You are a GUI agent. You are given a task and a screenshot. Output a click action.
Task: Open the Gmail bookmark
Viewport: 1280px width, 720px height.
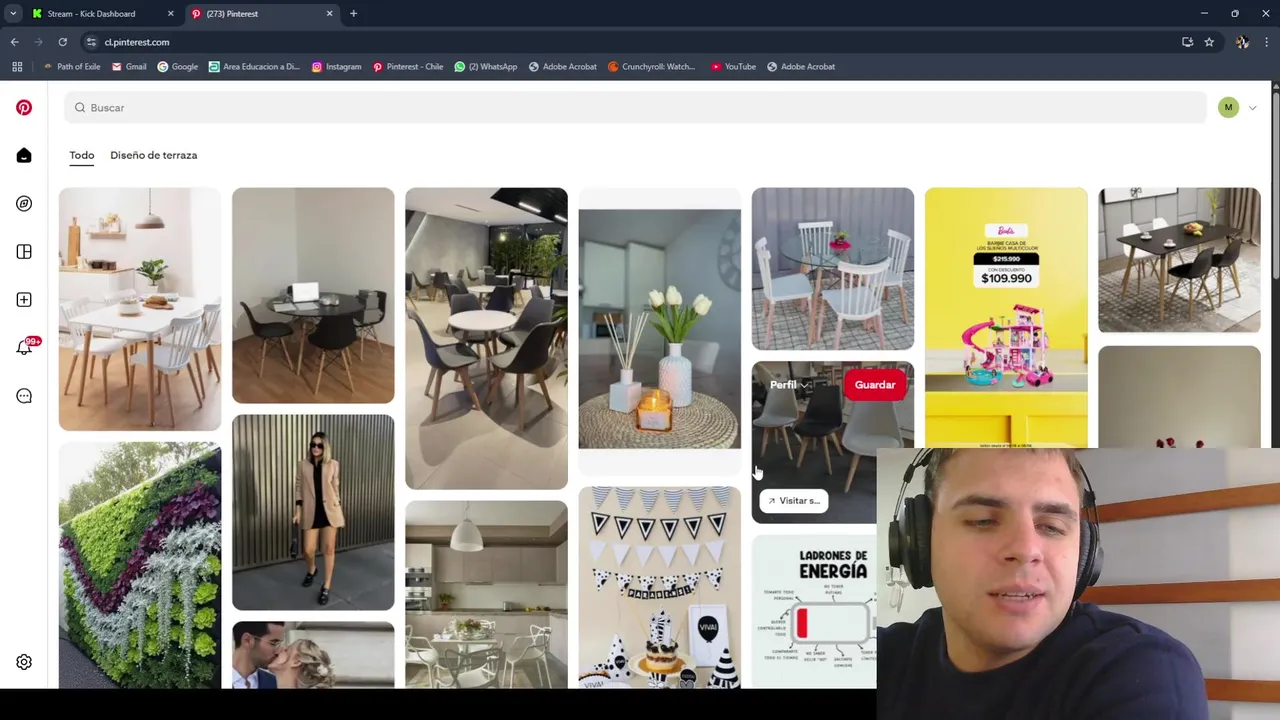(129, 67)
